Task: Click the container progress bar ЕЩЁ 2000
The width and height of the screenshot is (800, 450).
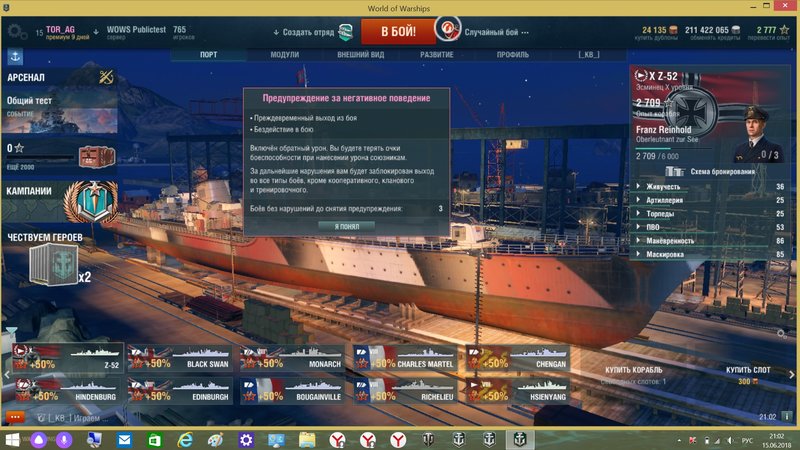Action: tap(39, 160)
